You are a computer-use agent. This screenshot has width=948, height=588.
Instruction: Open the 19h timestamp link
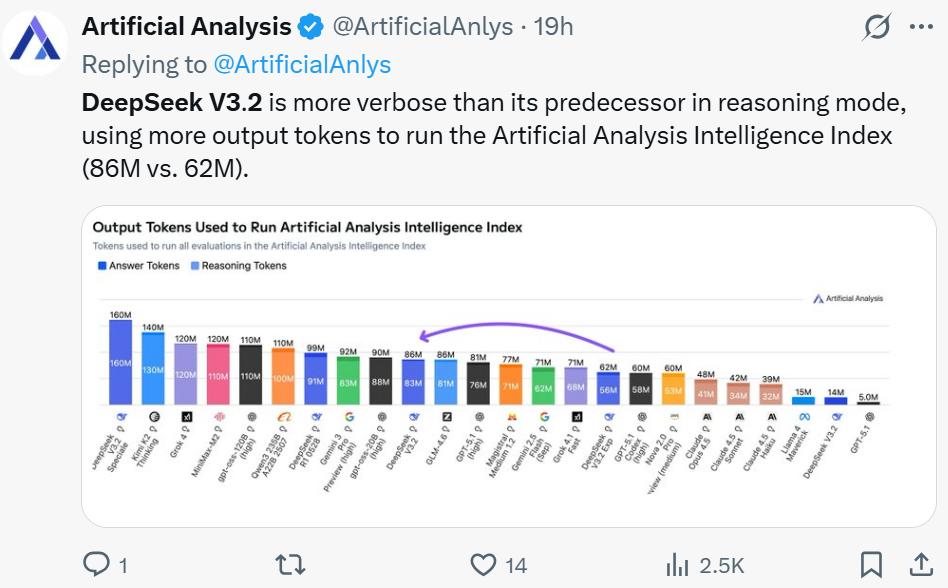pos(554,27)
